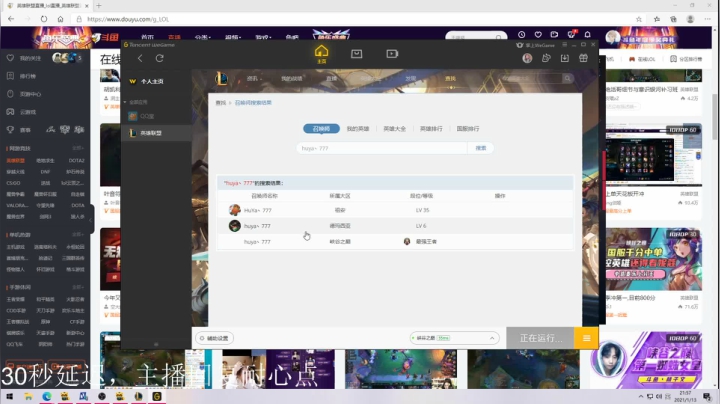
Task: Click the 查找 breadcrumb link
Action: coord(221,103)
